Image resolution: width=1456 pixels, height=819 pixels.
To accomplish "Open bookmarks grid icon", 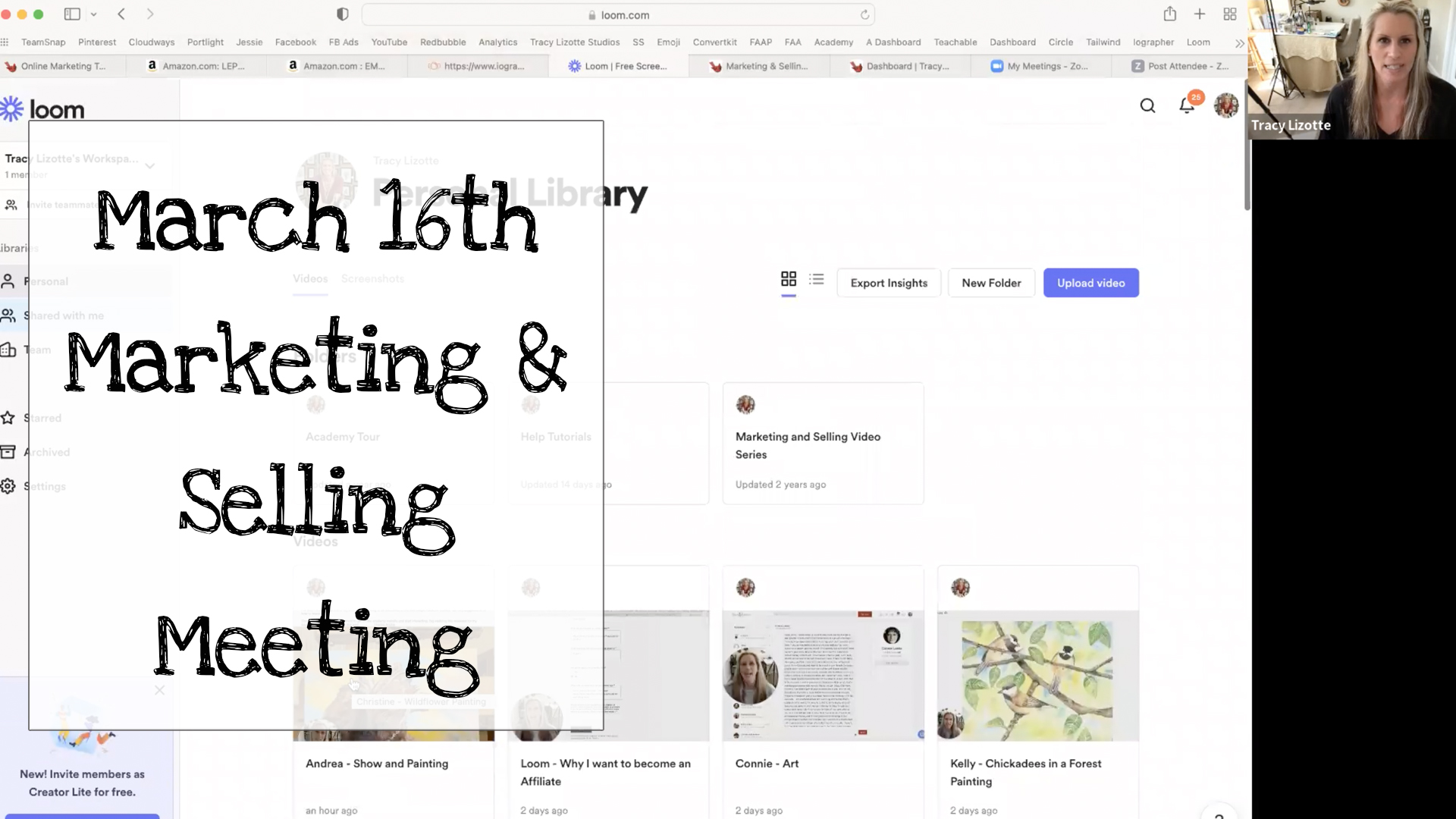I will coord(5,42).
